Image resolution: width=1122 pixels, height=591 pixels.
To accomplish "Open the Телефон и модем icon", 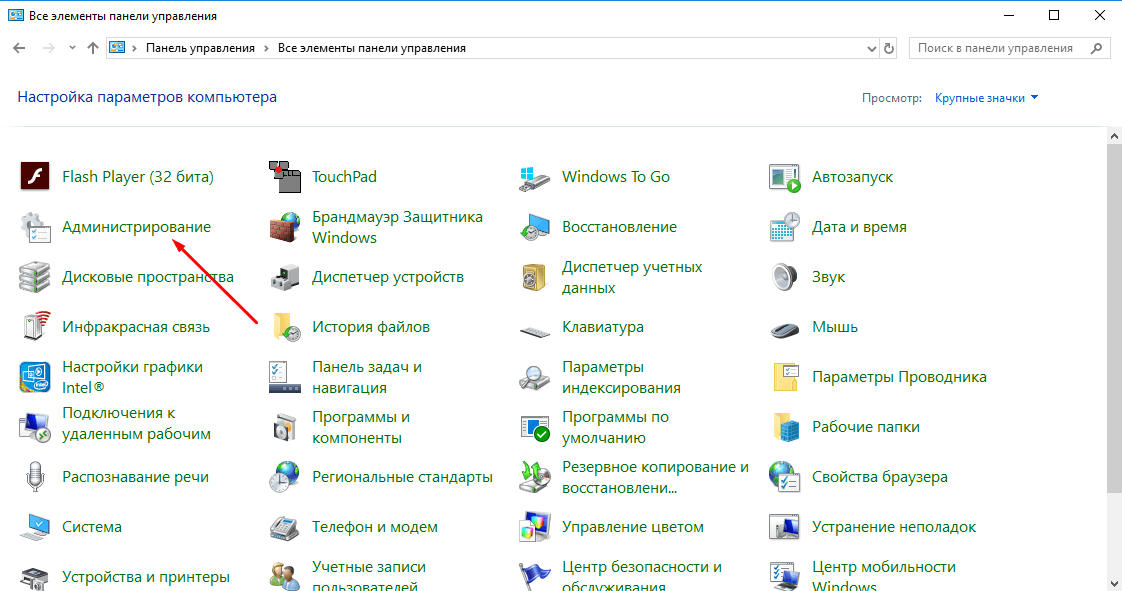I will pyautogui.click(x=285, y=527).
